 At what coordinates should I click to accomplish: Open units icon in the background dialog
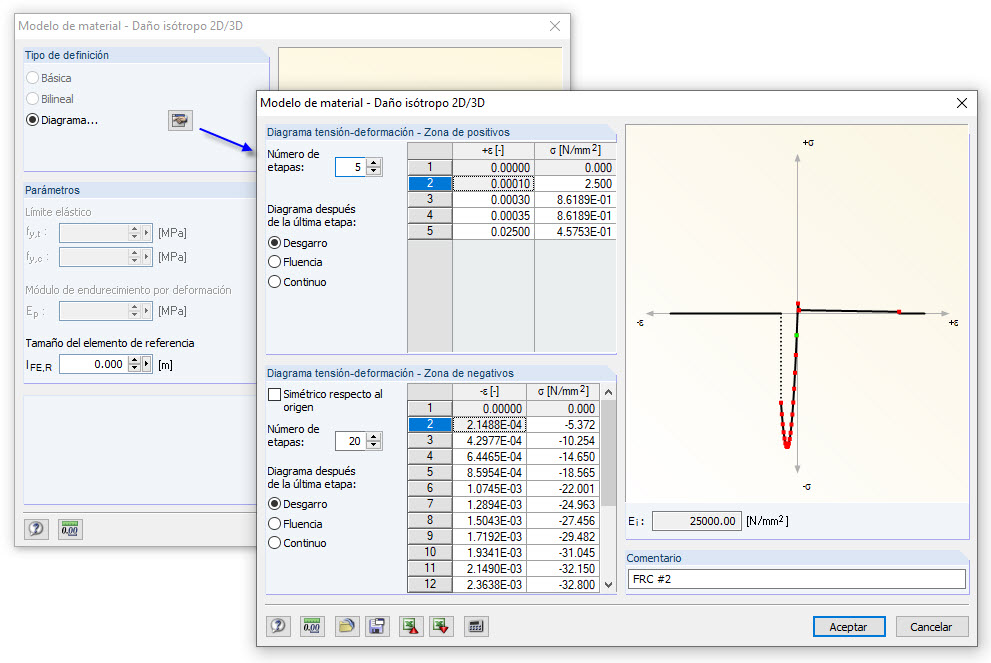coord(70,529)
